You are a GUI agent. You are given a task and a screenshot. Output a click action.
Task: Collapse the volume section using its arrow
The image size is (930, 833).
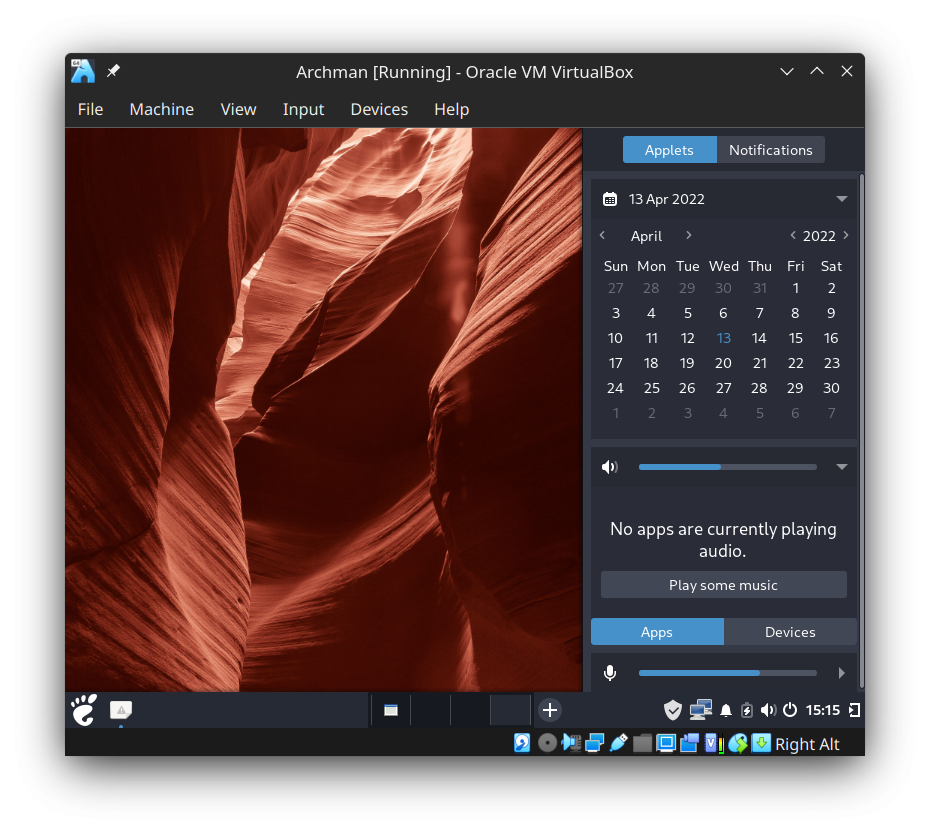pyautogui.click(x=842, y=467)
